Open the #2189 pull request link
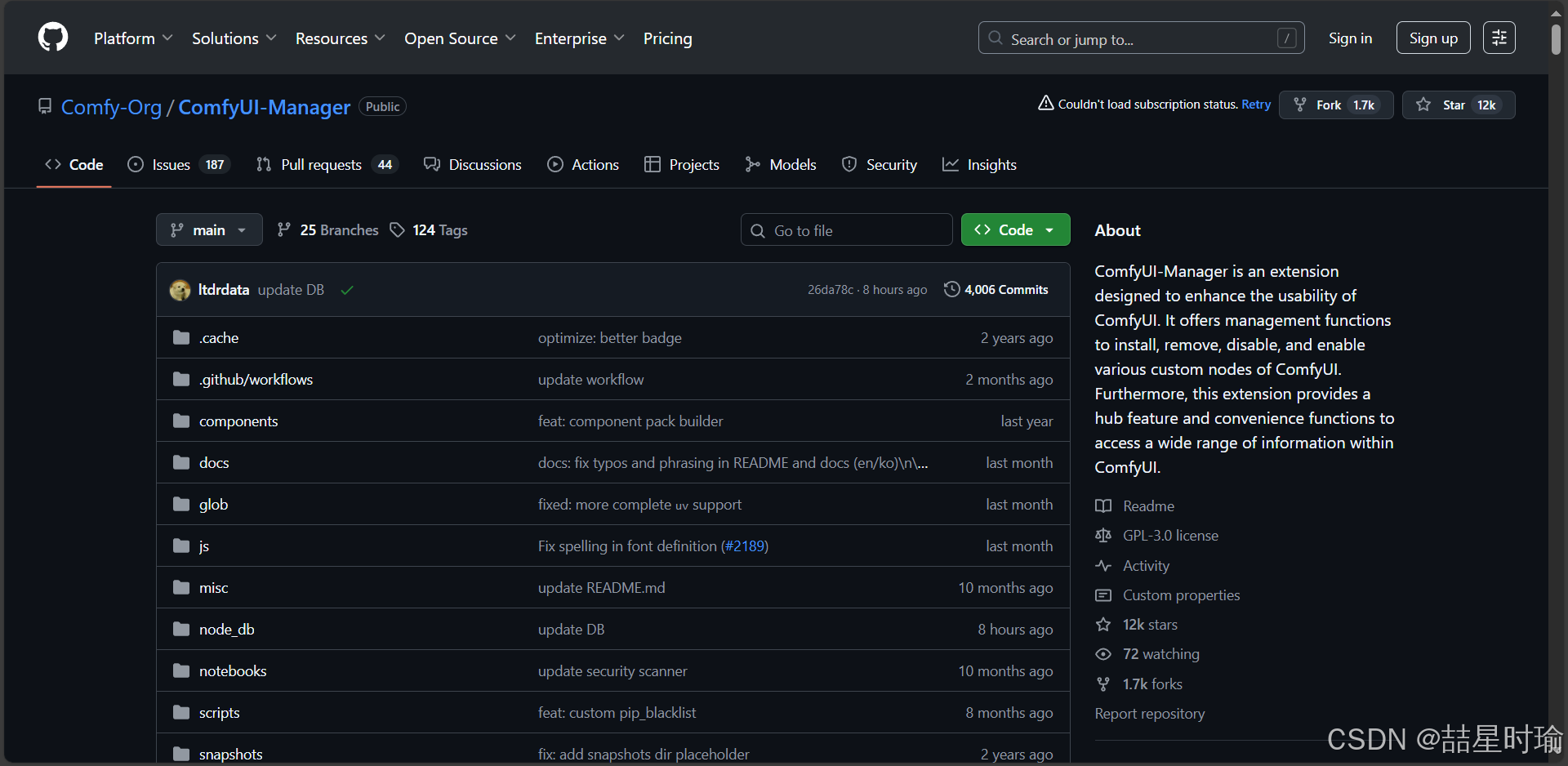1568x766 pixels. [746, 546]
